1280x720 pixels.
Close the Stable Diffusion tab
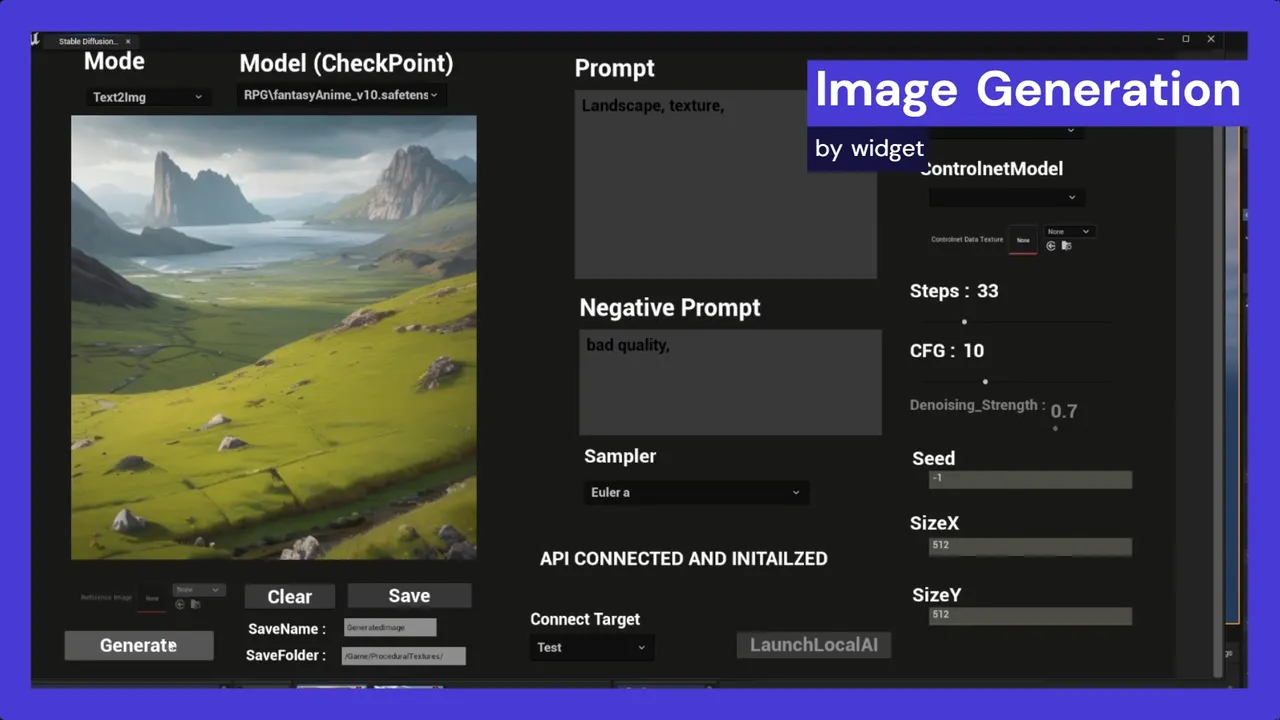click(x=128, y=41)
